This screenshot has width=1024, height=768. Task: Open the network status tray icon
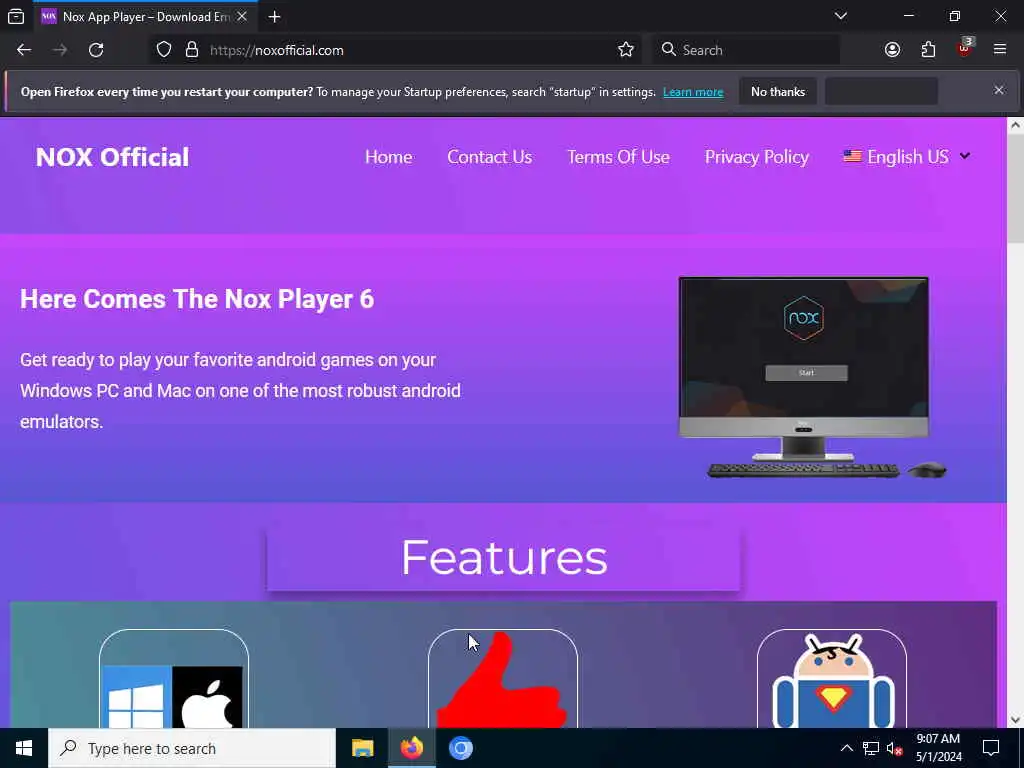(x=871, y=748)
